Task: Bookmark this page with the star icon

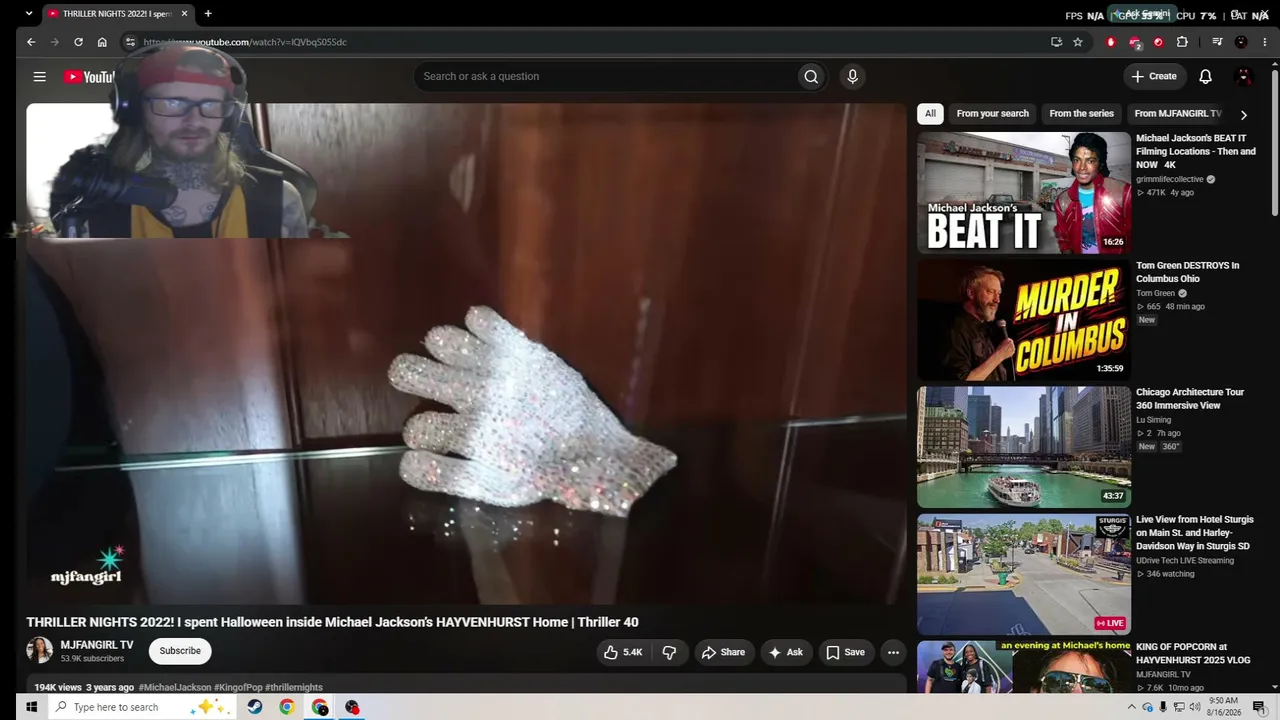Action: 1078,42
